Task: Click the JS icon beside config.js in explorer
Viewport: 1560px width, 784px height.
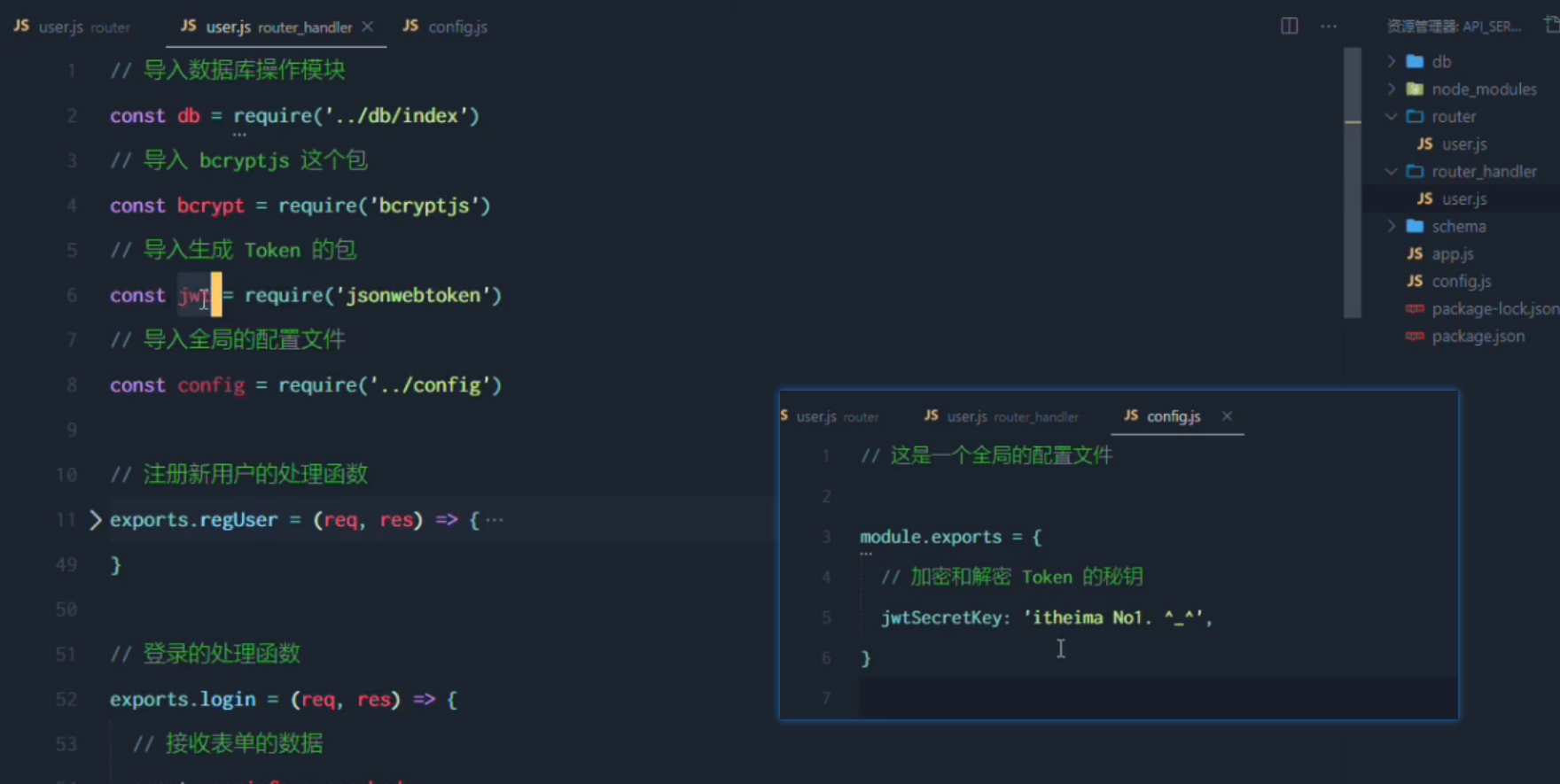Action: (1415, 281)
